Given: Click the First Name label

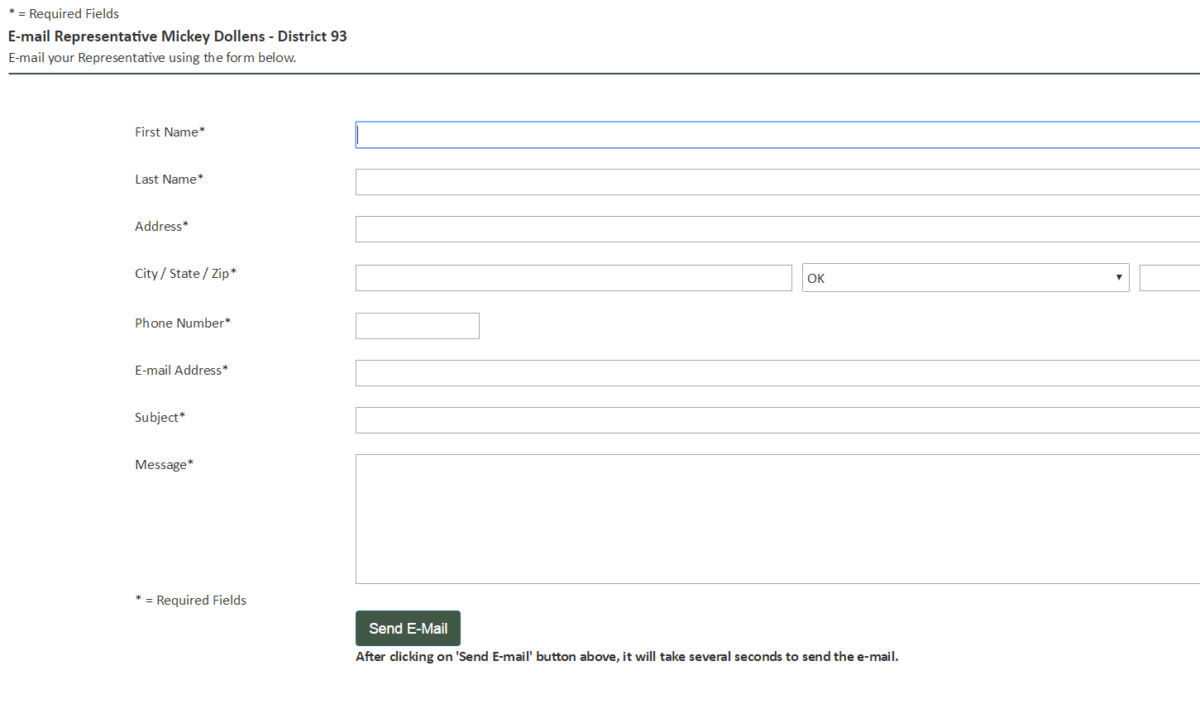Looking at the screenshot, I should tap(169, 132).
